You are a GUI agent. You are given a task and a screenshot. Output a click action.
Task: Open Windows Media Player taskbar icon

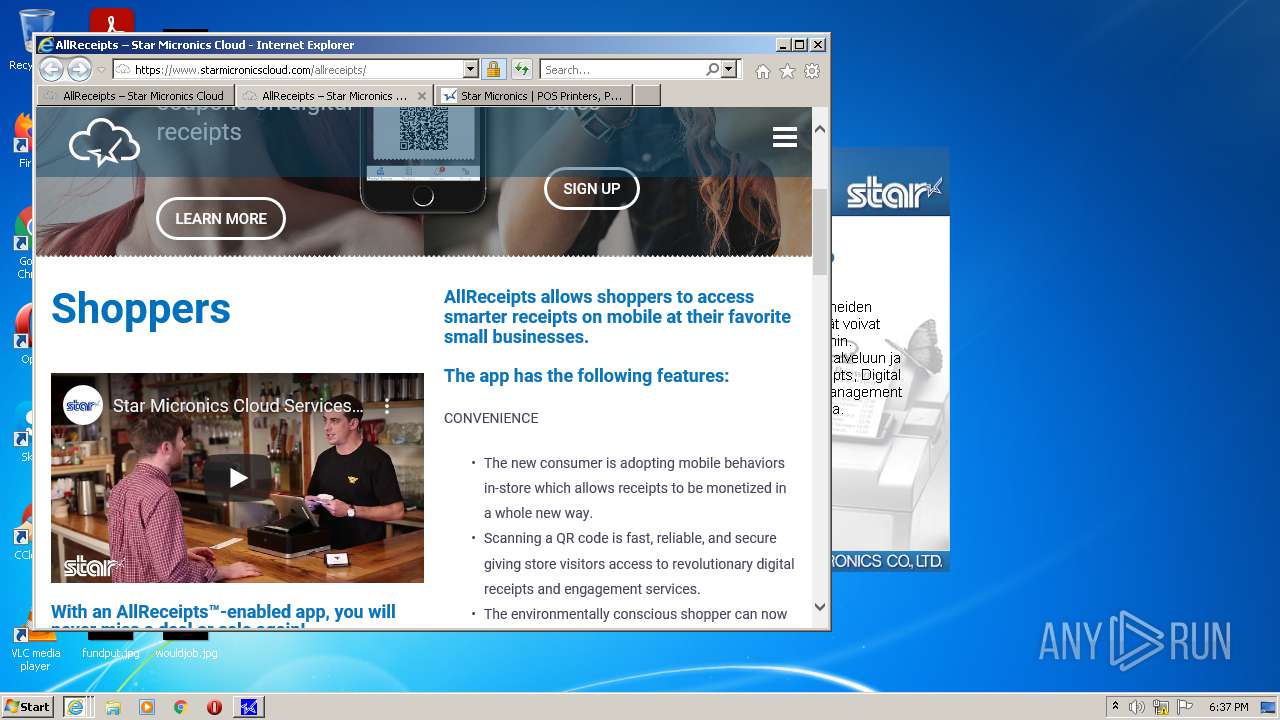[147, 707]
